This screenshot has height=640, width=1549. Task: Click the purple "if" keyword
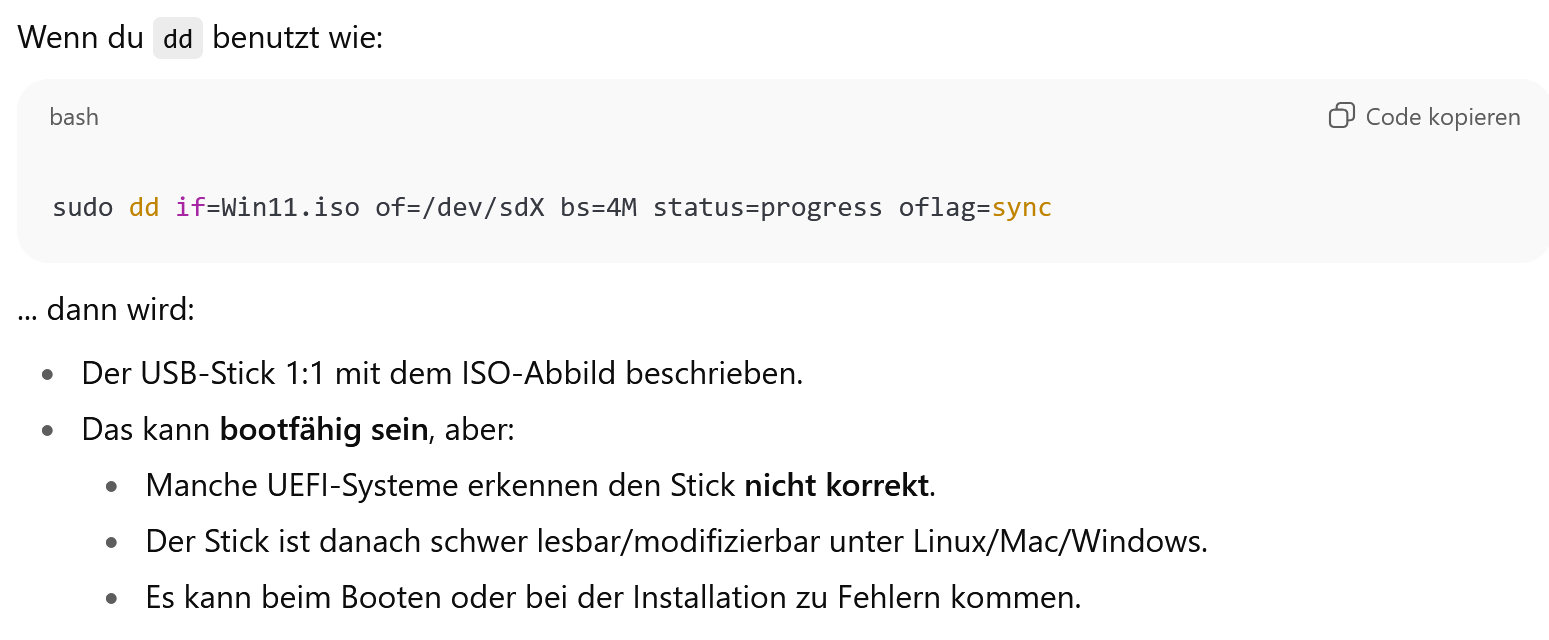coord(190,208)
